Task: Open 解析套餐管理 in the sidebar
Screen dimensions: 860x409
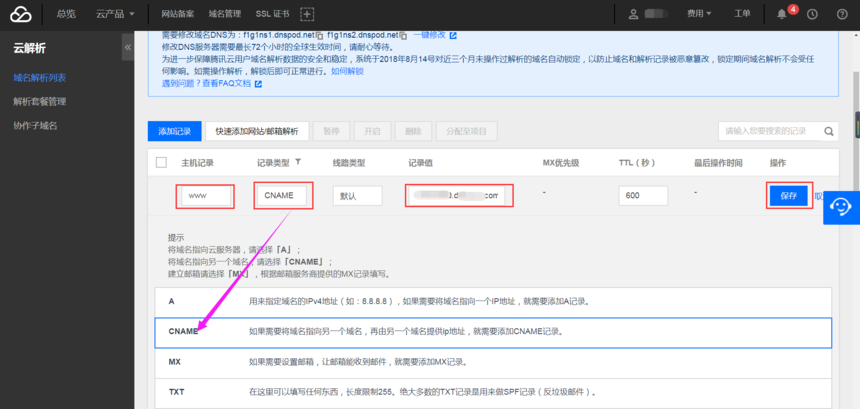Action: coord(40,101)
